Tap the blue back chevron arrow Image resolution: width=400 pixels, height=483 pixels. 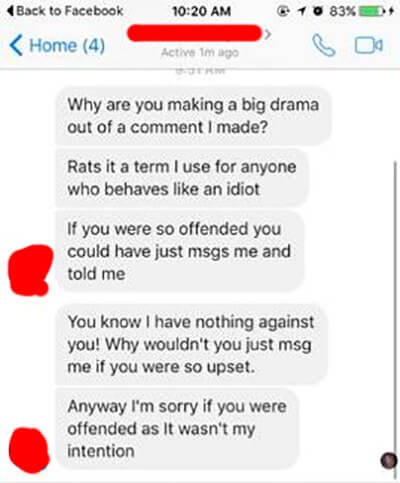pos(16,45)
